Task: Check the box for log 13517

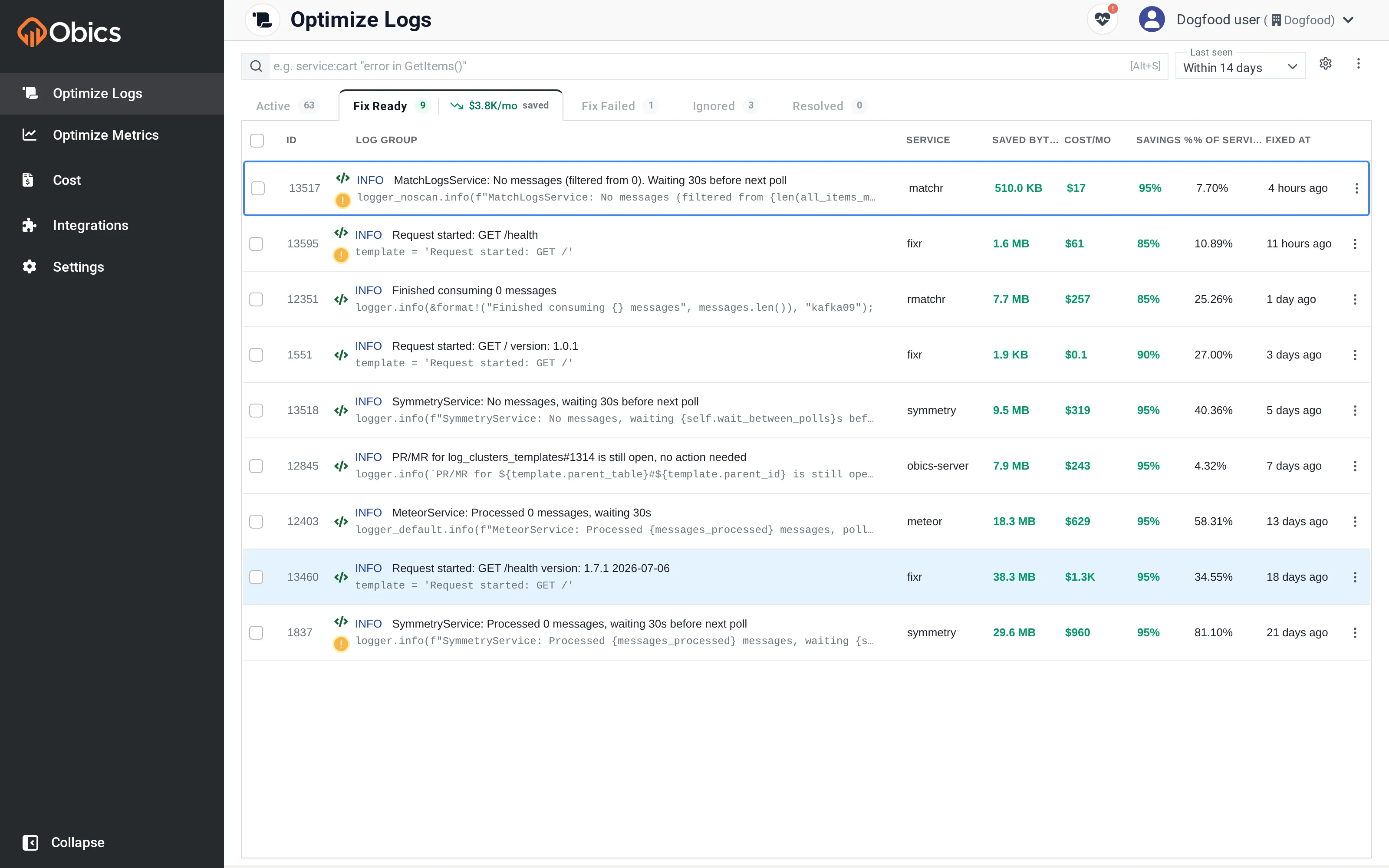Action: (x=258, y=188)
